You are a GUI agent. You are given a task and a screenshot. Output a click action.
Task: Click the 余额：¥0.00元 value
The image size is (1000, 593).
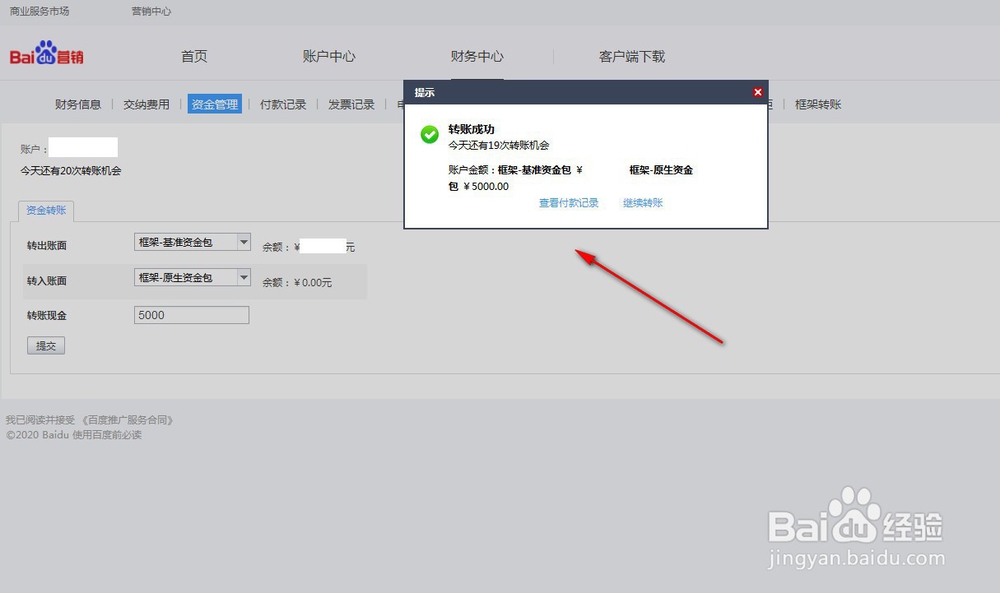click(x=297, y=282)
